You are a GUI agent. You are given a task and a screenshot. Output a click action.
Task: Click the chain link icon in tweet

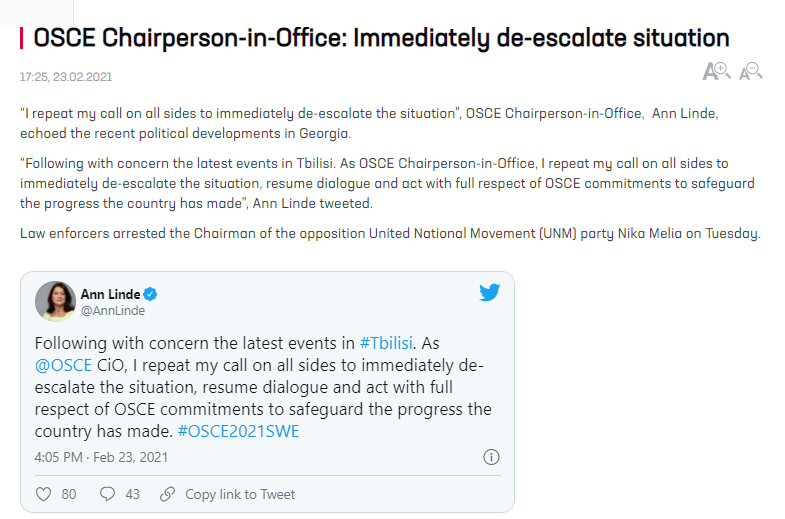pyautogui.click(x=167, y=494)
